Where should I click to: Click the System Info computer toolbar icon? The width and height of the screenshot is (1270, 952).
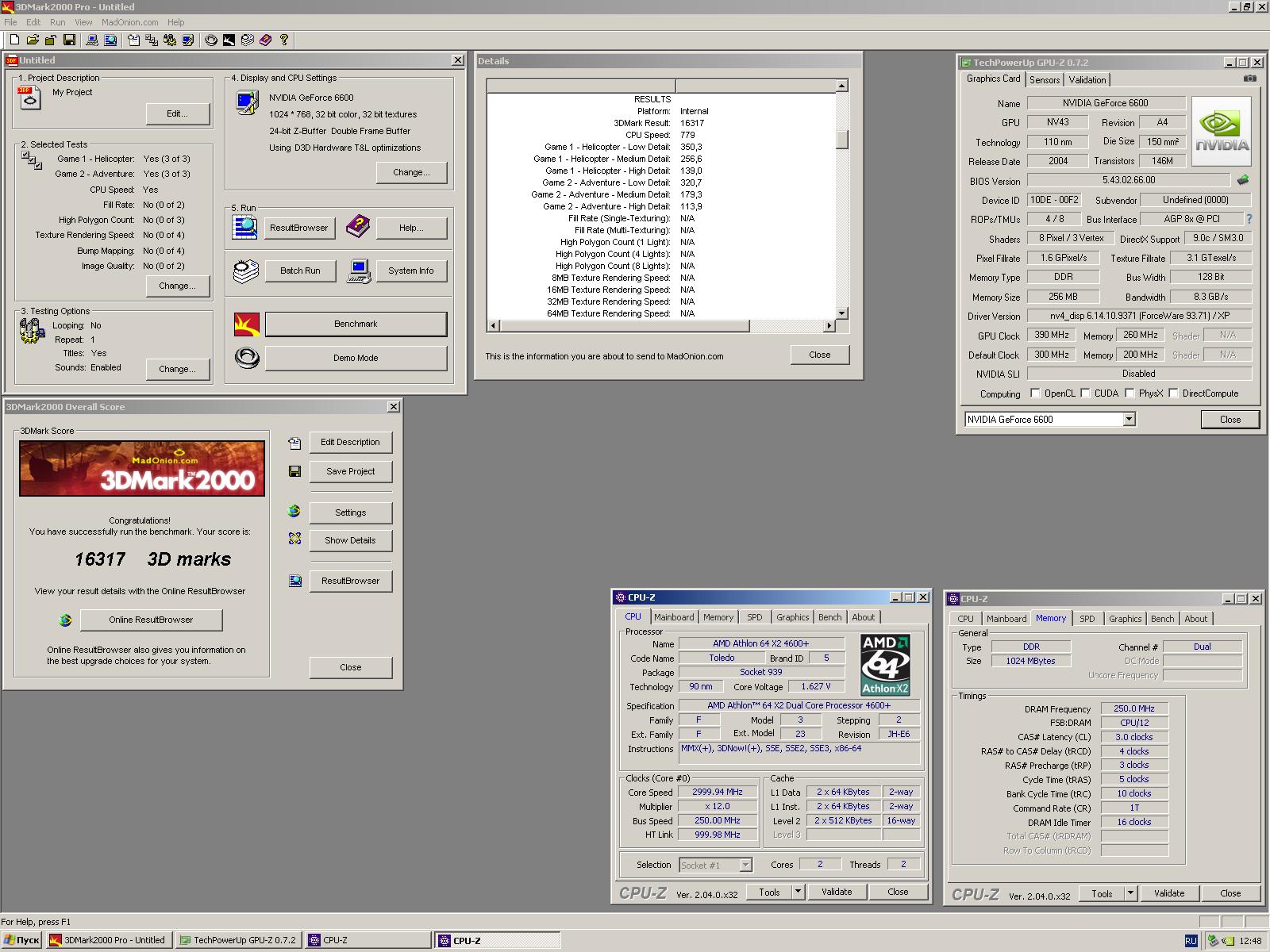[92, 40]
